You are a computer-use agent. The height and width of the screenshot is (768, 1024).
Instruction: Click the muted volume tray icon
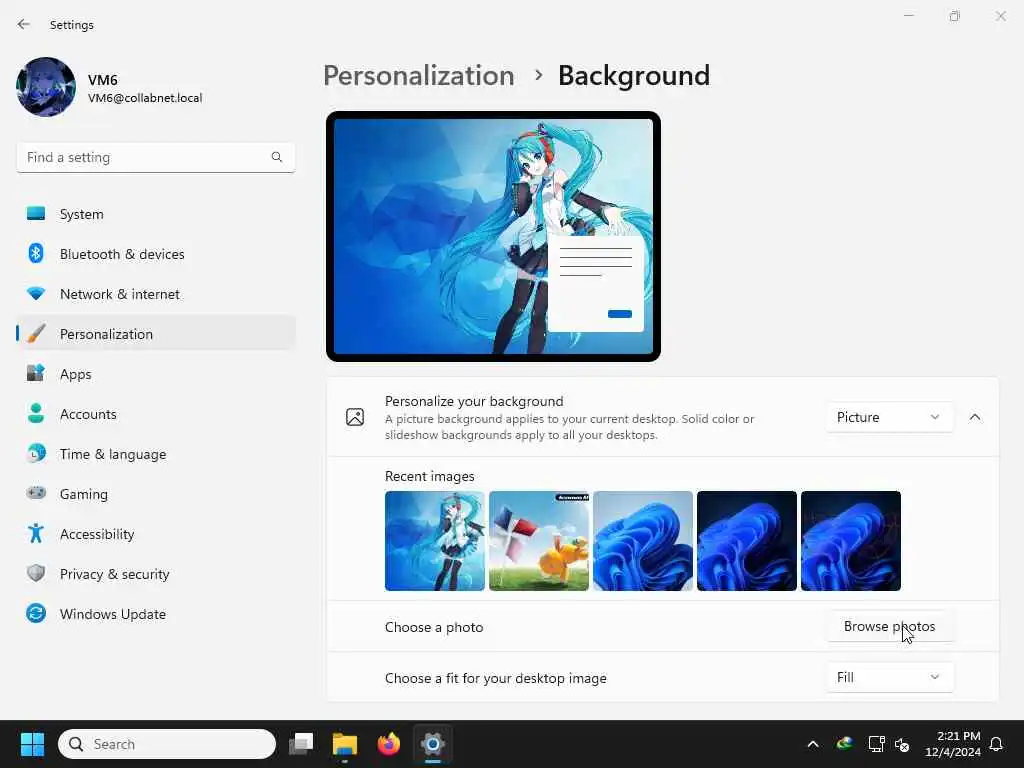(903, 744)
